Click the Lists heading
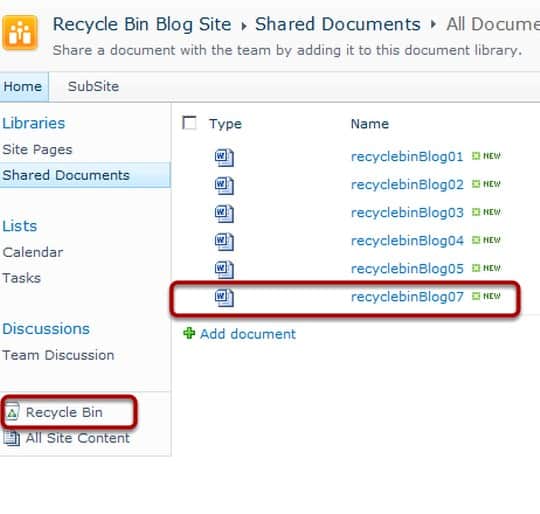The image size is (540, 514). pyautogui.click(x=20, y=226)
